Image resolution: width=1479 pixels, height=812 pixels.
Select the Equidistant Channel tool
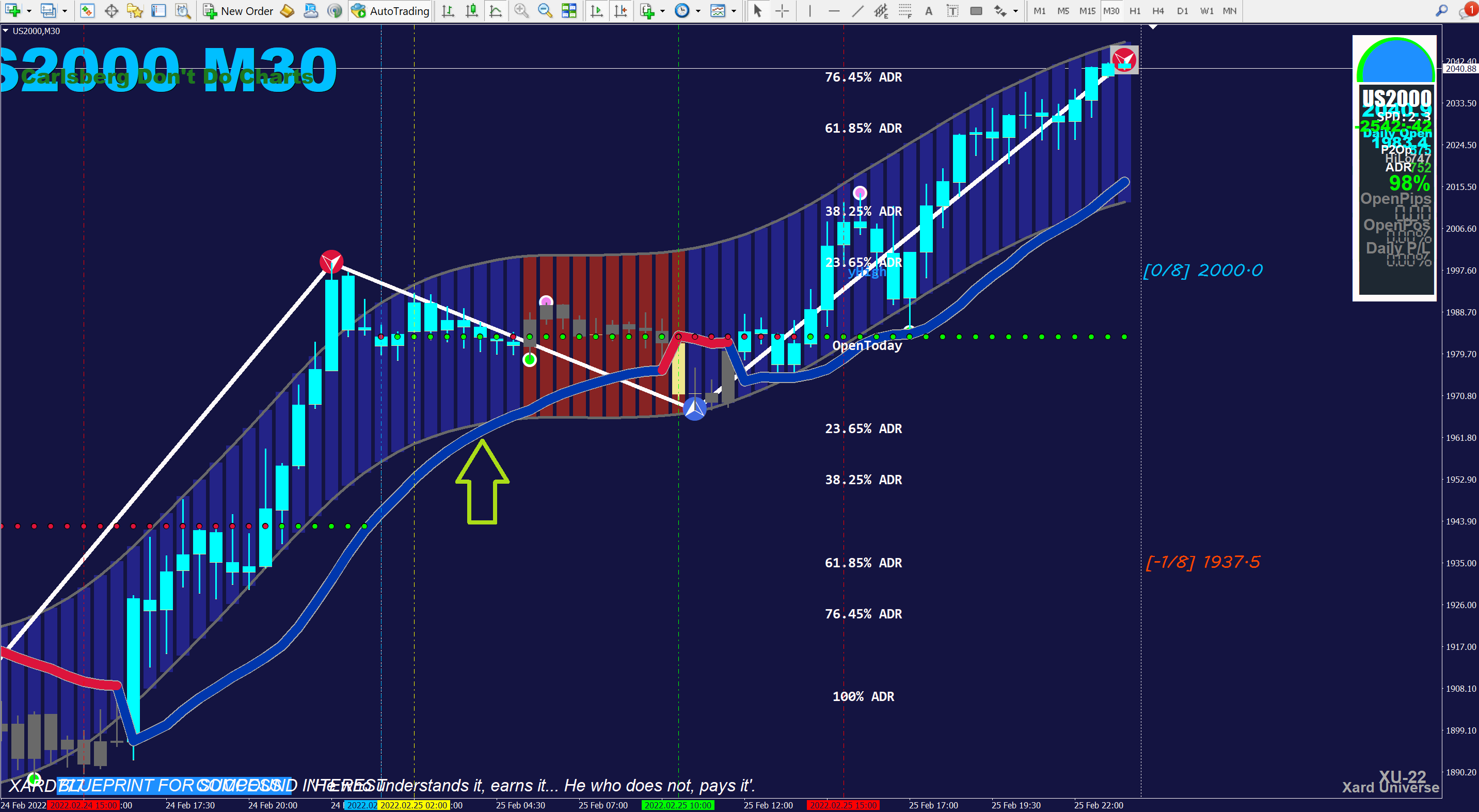[x=881, y=11]
